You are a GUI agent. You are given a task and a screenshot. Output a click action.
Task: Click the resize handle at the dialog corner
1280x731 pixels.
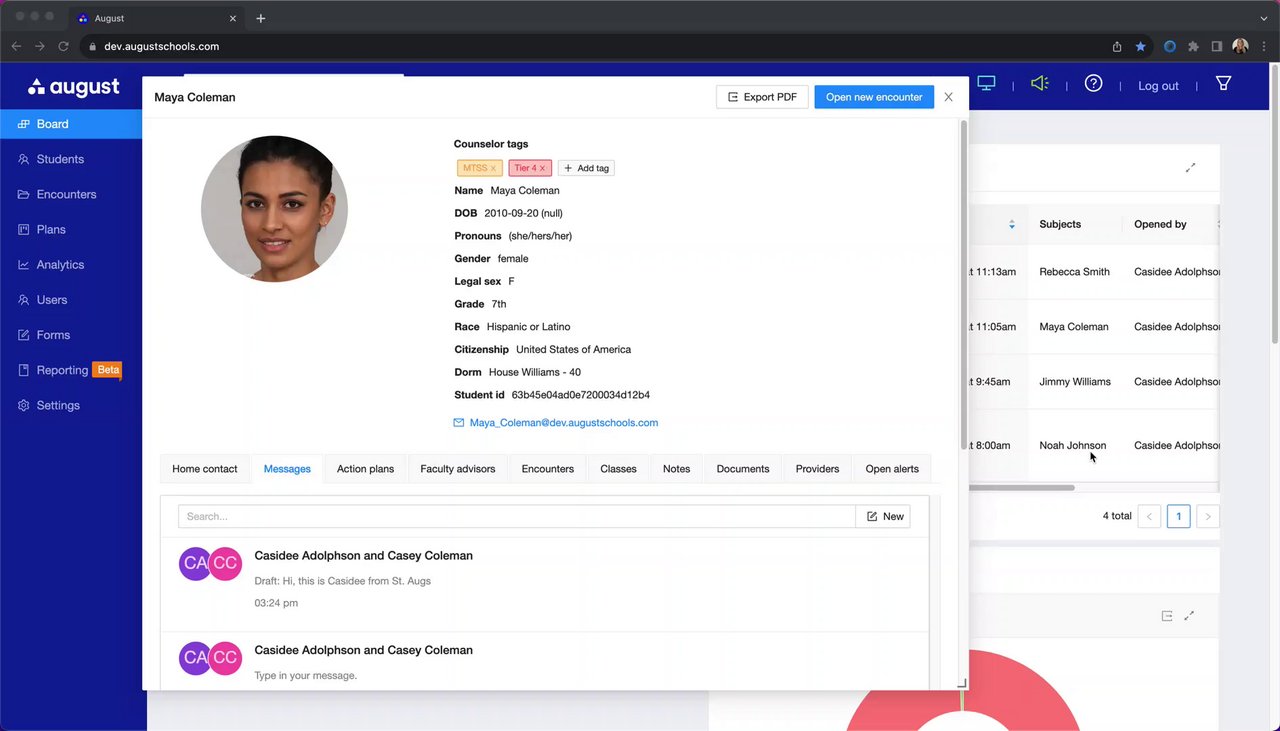pos(962,683)
